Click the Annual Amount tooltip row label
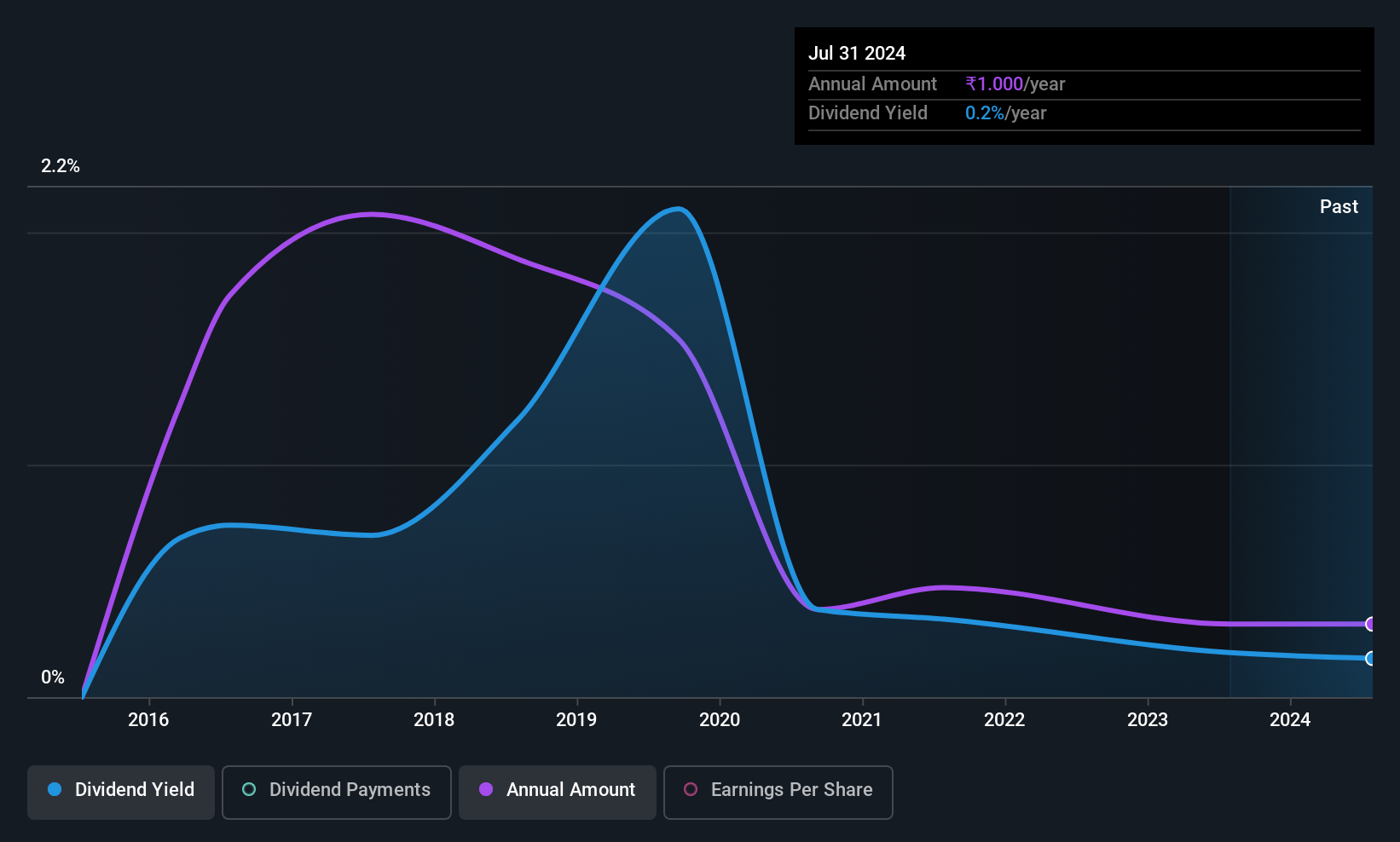The width and height of the screenshot is (1400, 842). pyautogui.click(x=872, y=84)
